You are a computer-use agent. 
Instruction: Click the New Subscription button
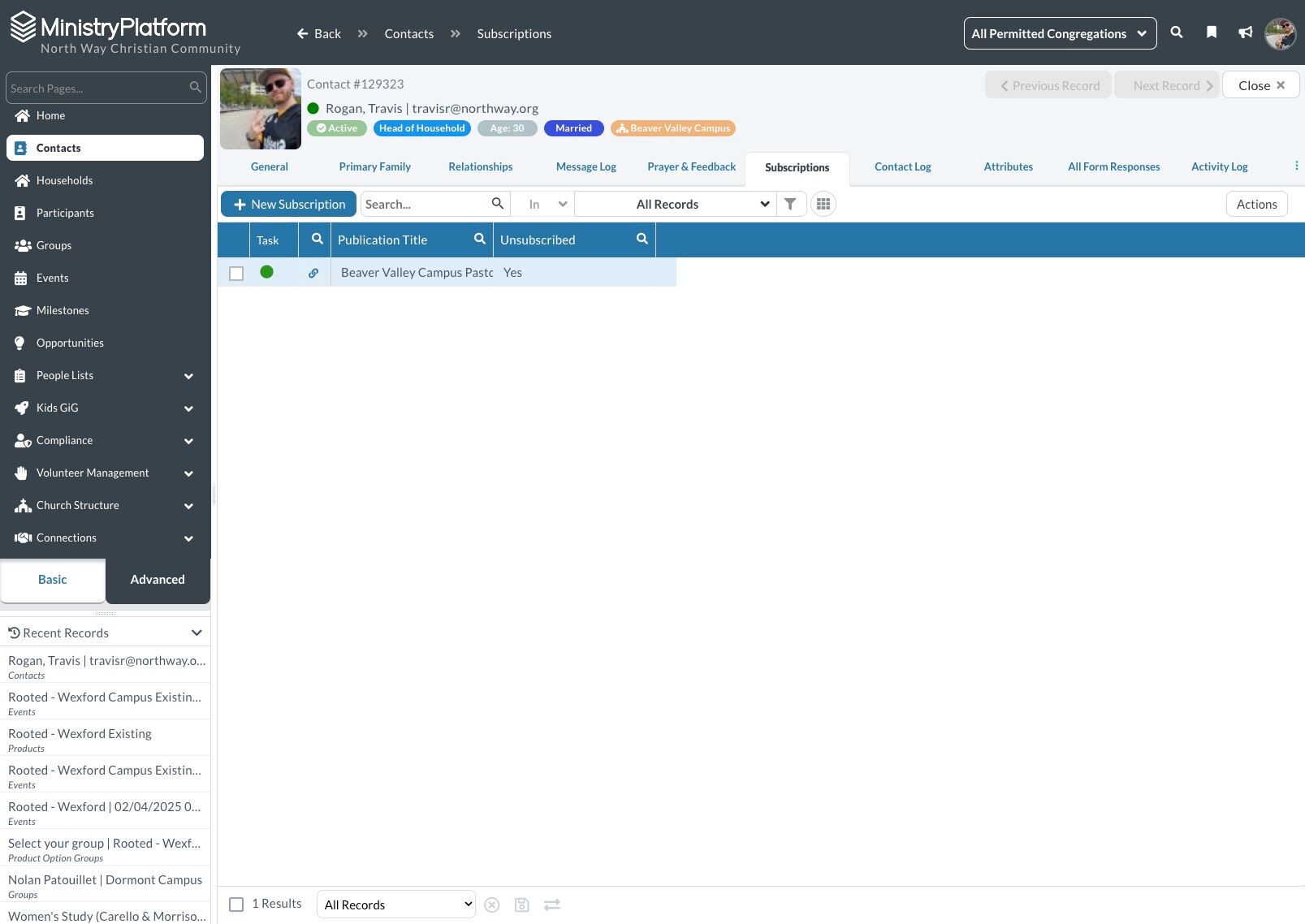(x=288, y=204)
